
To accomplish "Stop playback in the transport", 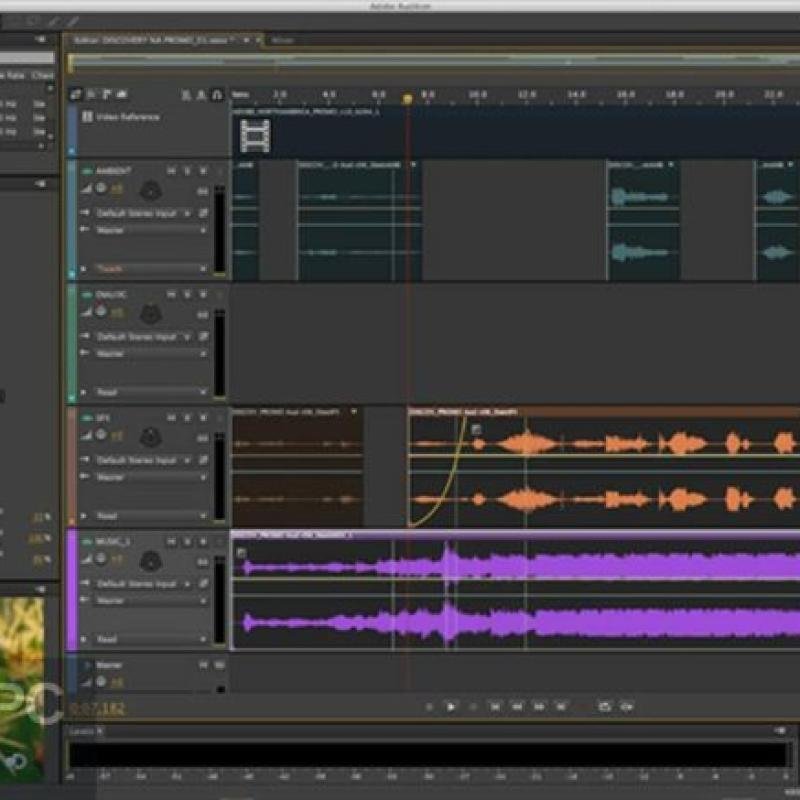I will 429,707.
